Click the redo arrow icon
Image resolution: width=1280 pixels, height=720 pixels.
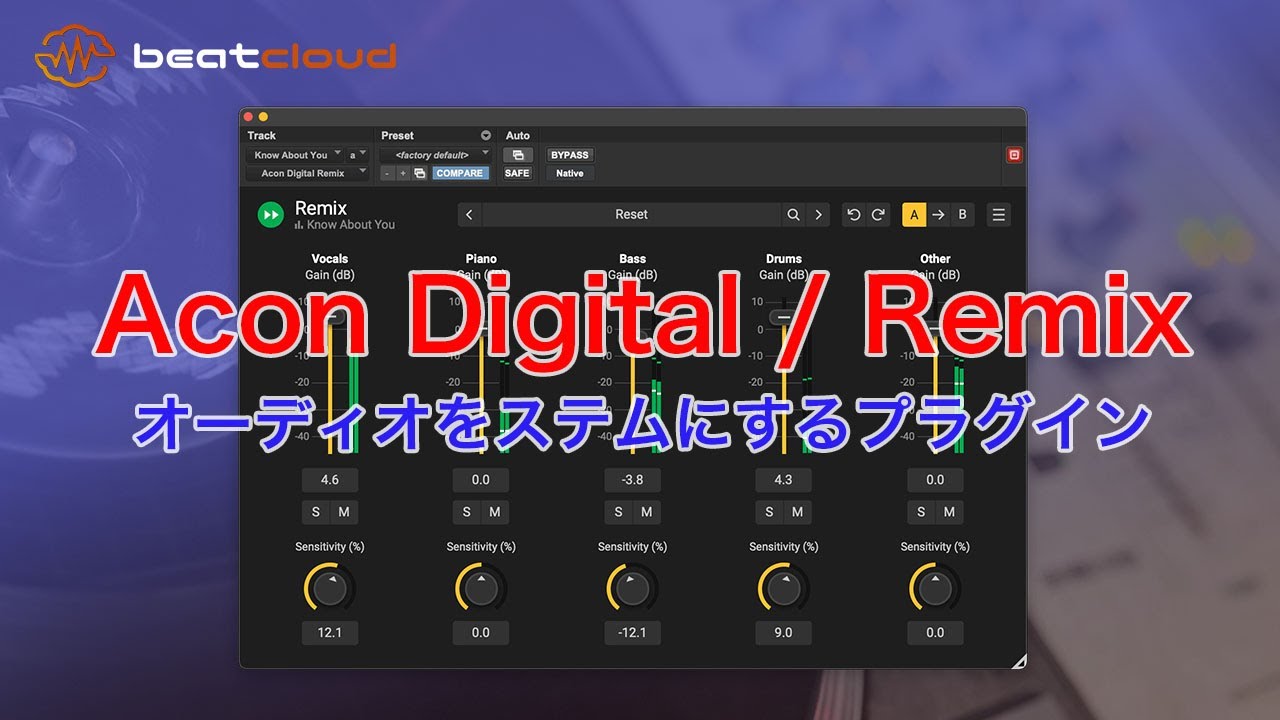click(878, 214)
